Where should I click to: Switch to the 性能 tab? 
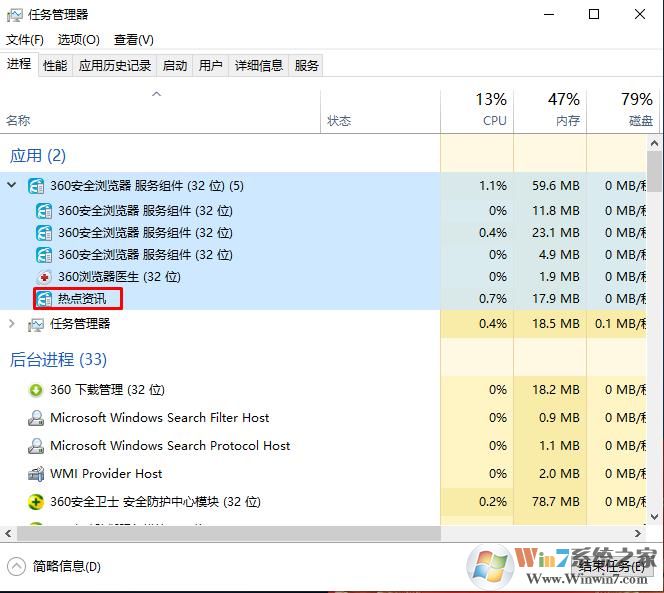click(55, 65)
